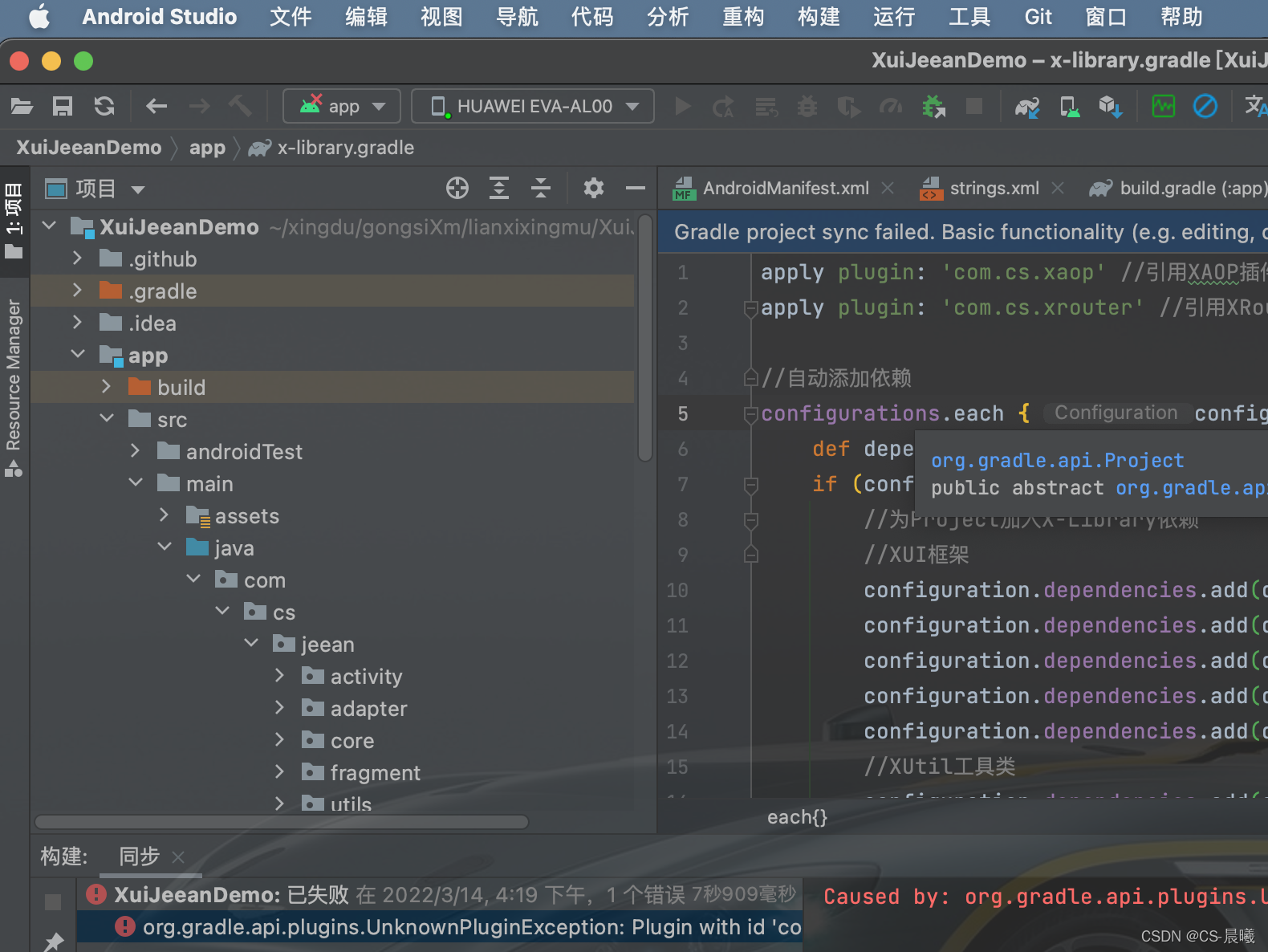Viewport: 1268px width, 952px height.
Task: Click the green monitor toolbar icon
Action: [x=1164, y=106]
